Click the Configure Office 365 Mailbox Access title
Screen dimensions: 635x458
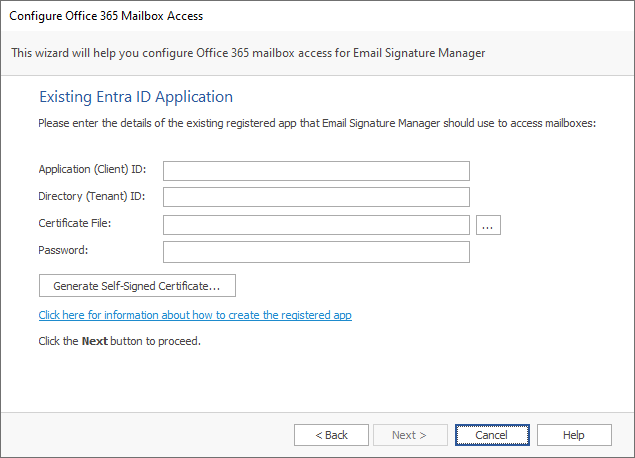click(106, 16)
